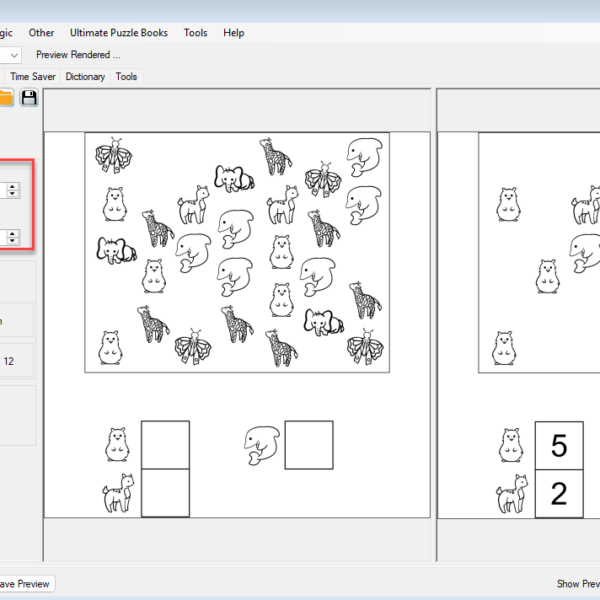Click the empty answer box beside the dolphin

(x=309, y=445)
